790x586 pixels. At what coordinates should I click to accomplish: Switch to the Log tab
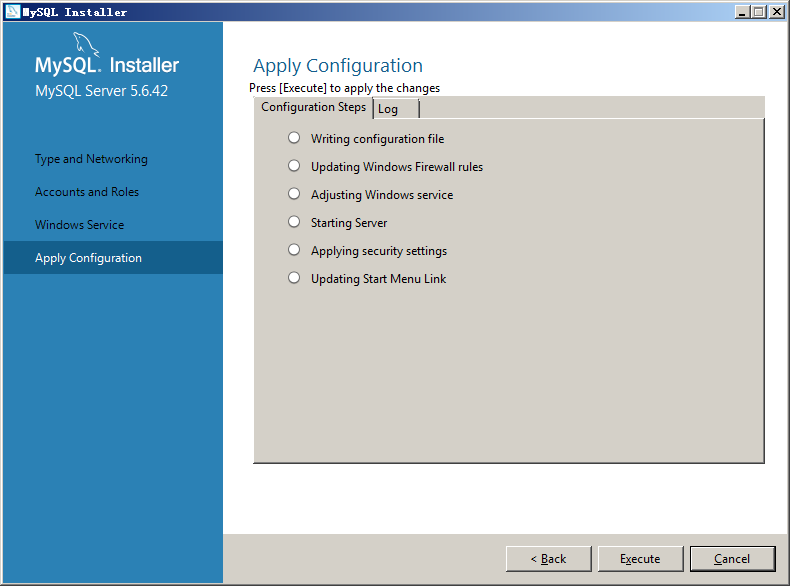tap(396, 109)
